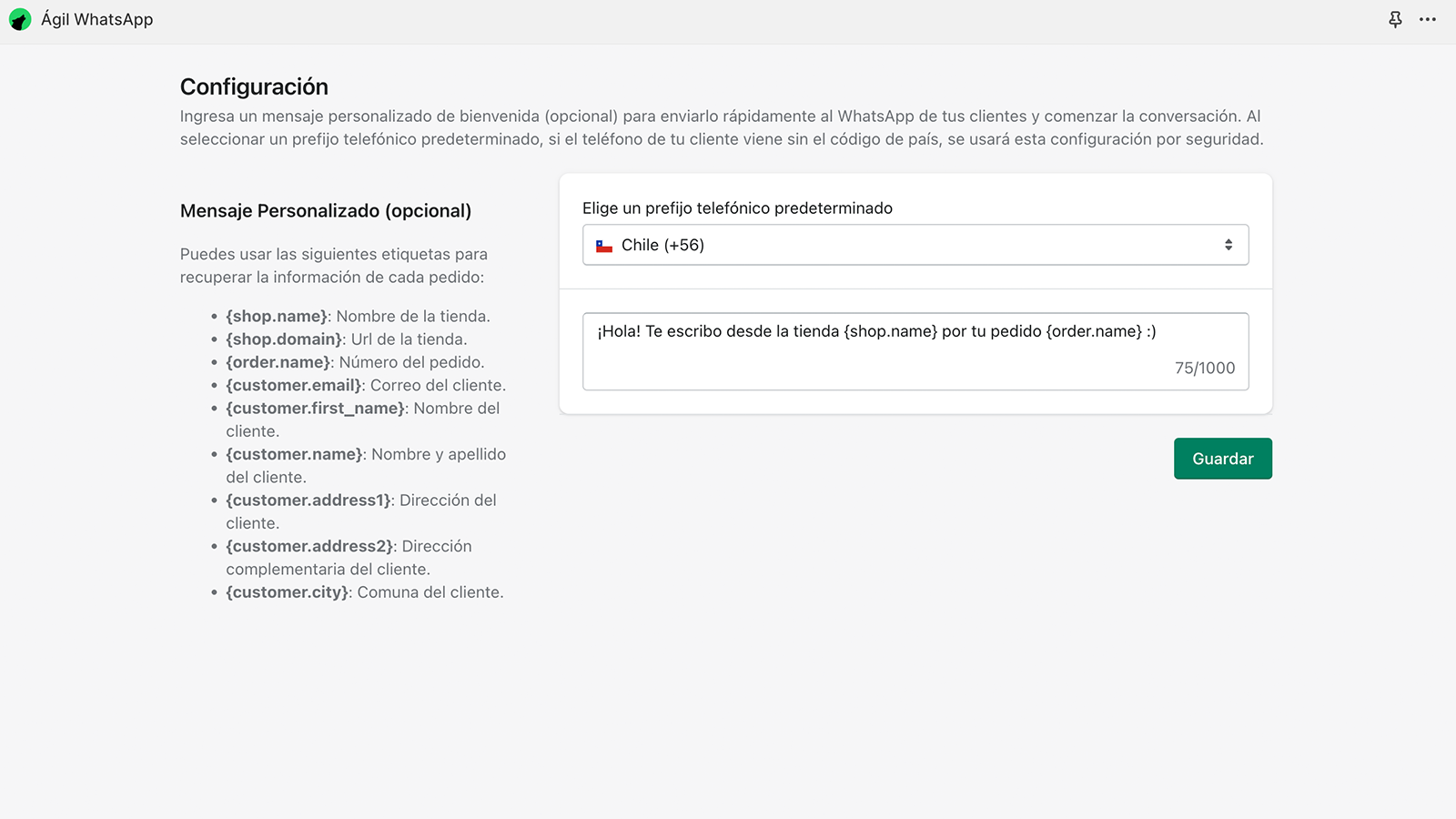The height and width of the screenshot is (819, 1456).
Task: Click the up-down arrows on the prefix dropdown
Action: coord(1228,245)
